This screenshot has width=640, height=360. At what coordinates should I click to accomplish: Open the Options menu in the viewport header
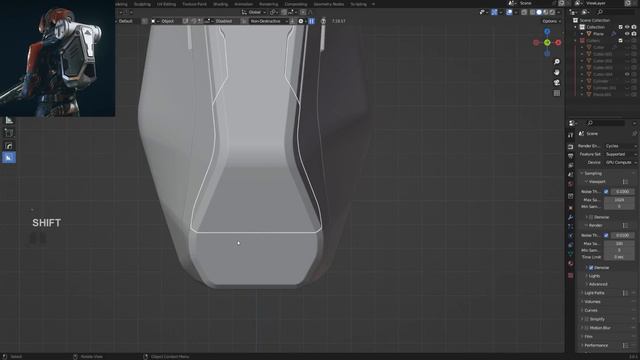pyautogui.click(x=551, y=21)
